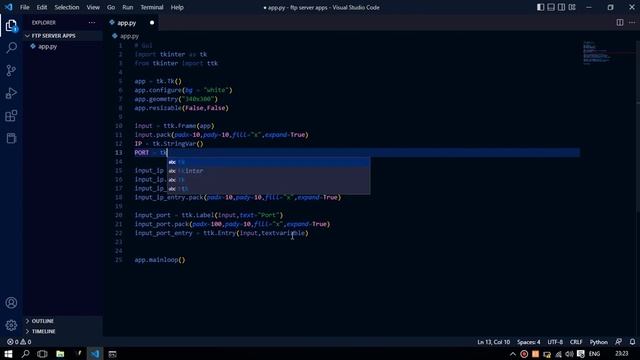Open the Help menu
Image resolution: width=640 pixels, height=360 pixels.
pos(177,7)
